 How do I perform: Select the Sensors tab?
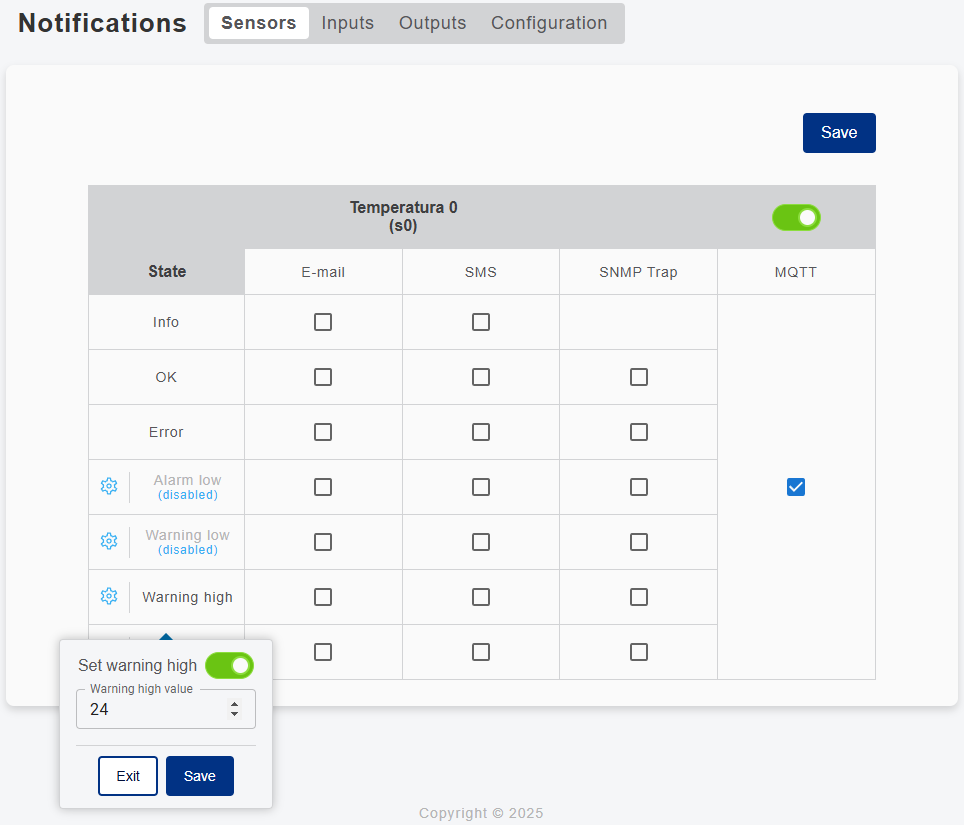click(x=259, y=23)
